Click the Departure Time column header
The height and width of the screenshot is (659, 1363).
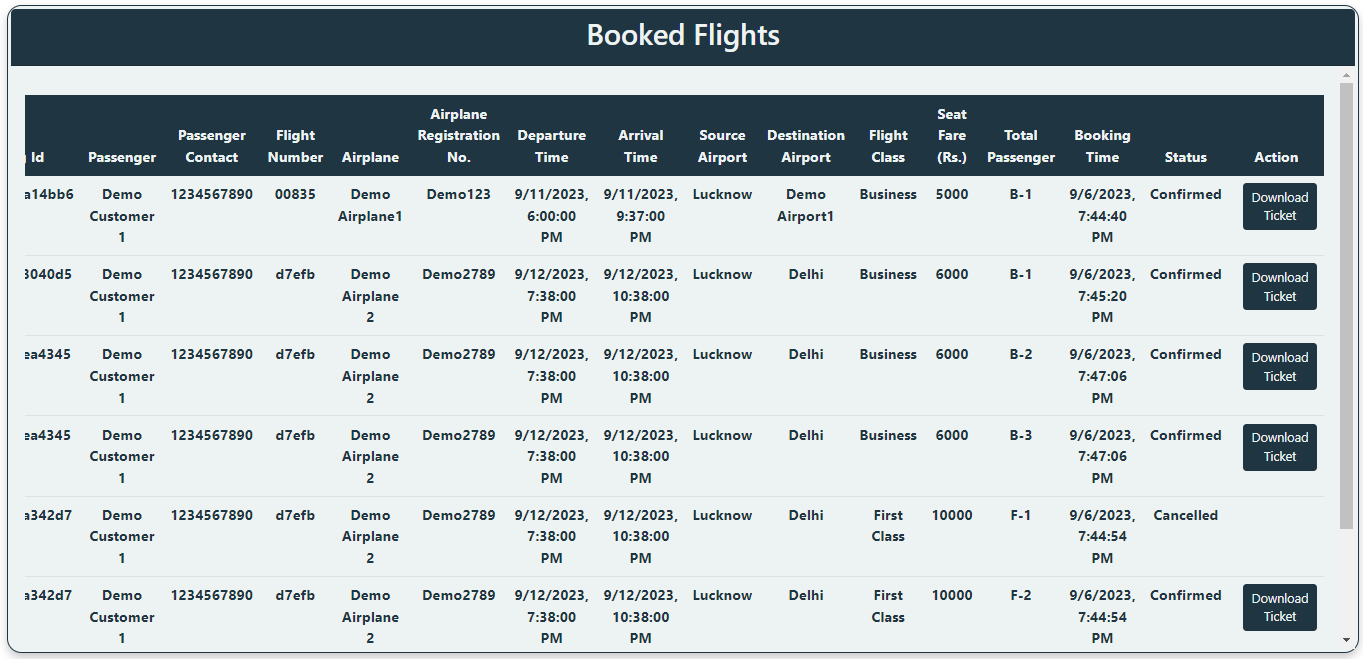click(x=551, y=146)
